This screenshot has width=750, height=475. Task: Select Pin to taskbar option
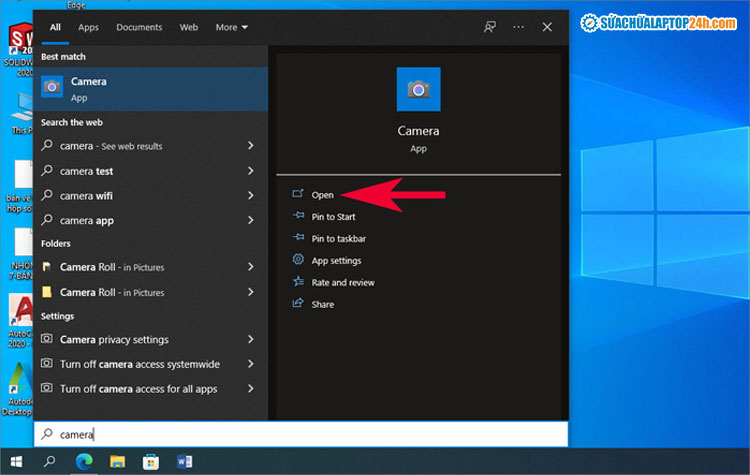click(x=338, y=239)
